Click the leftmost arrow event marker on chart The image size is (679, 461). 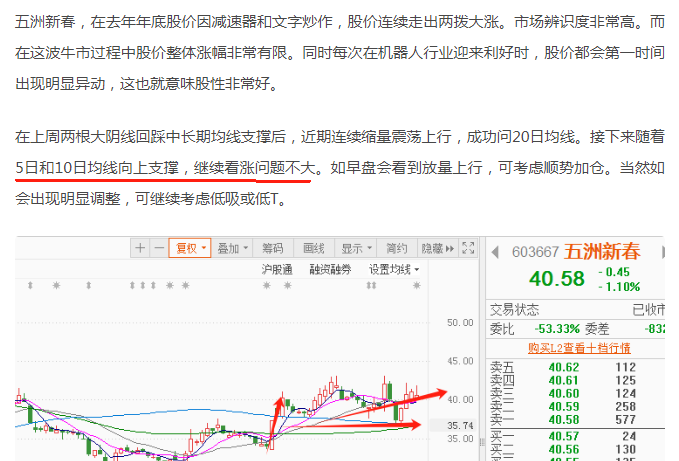(x=30, y=285)
